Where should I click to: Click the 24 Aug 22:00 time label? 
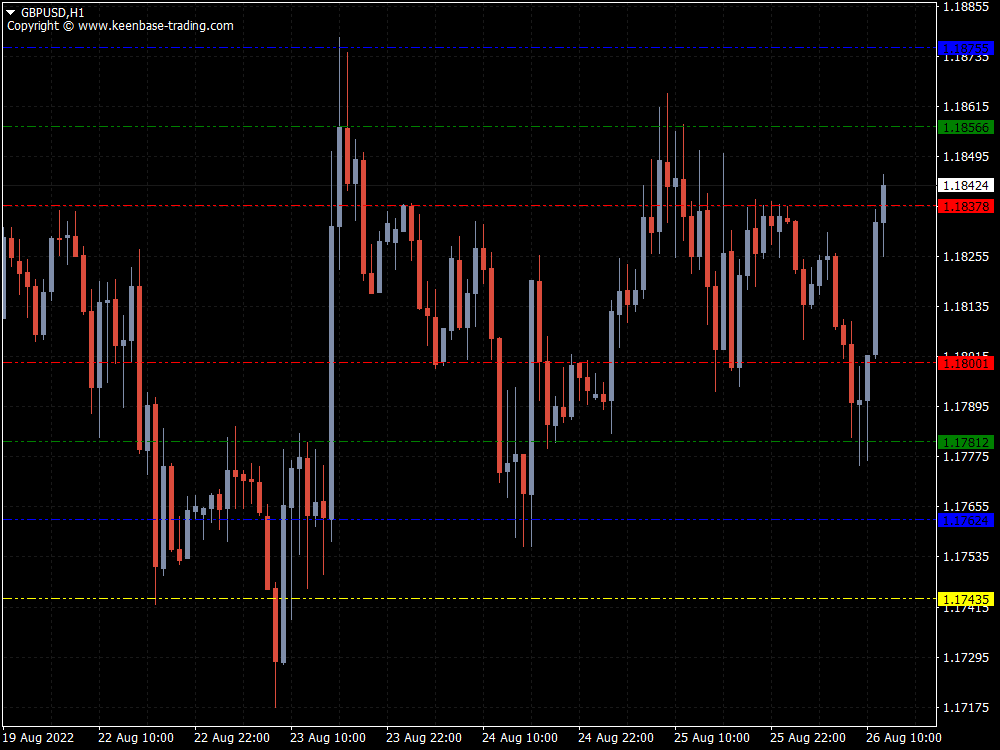click(615, 738)
